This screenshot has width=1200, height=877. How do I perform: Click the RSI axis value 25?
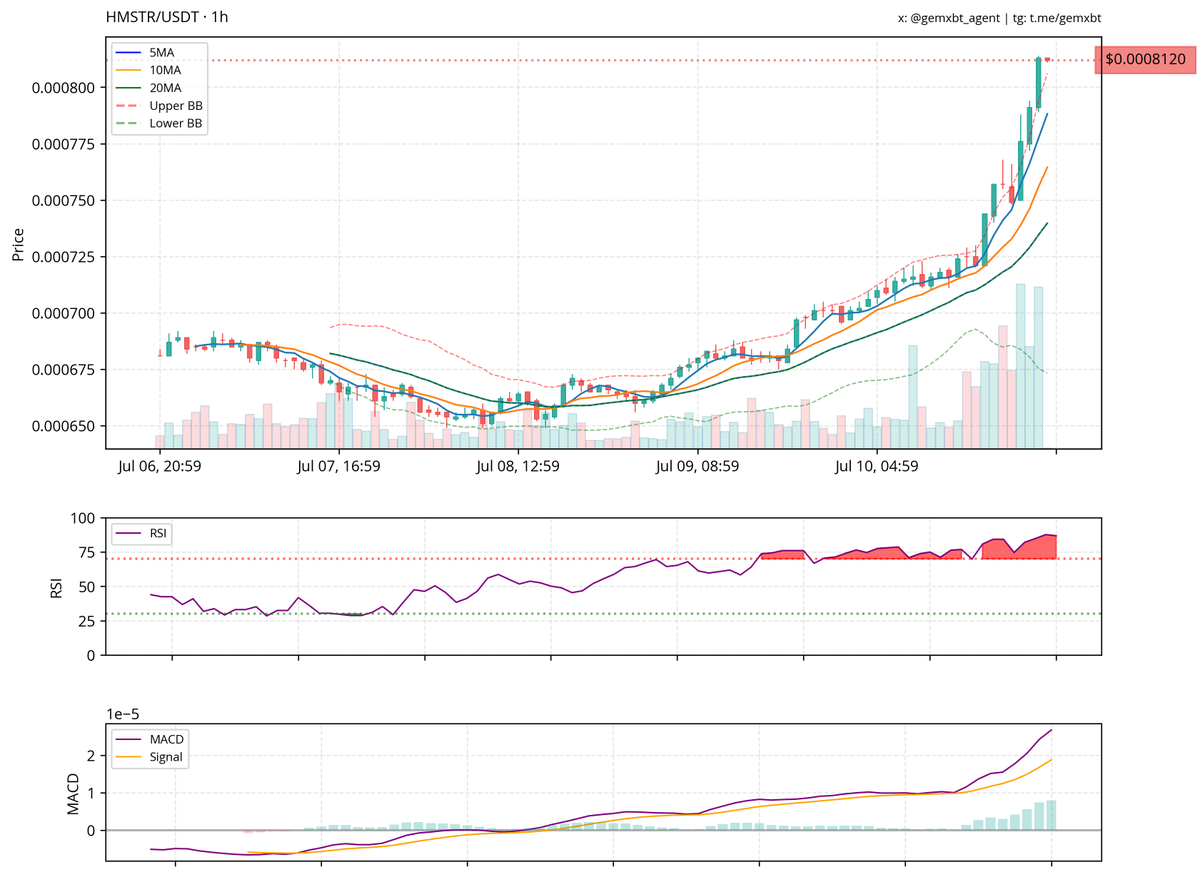[86, 621]
